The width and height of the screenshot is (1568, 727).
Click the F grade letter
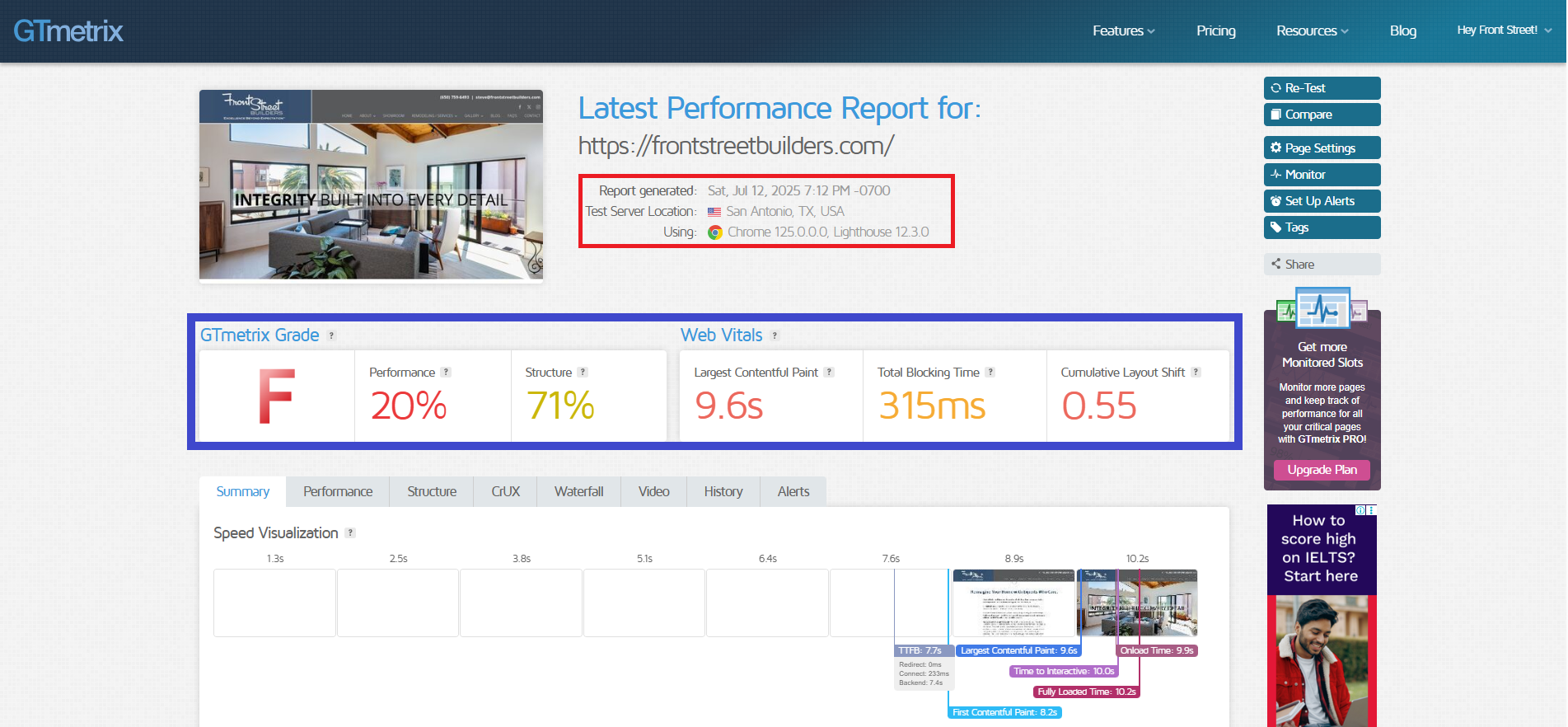point(276,396)
